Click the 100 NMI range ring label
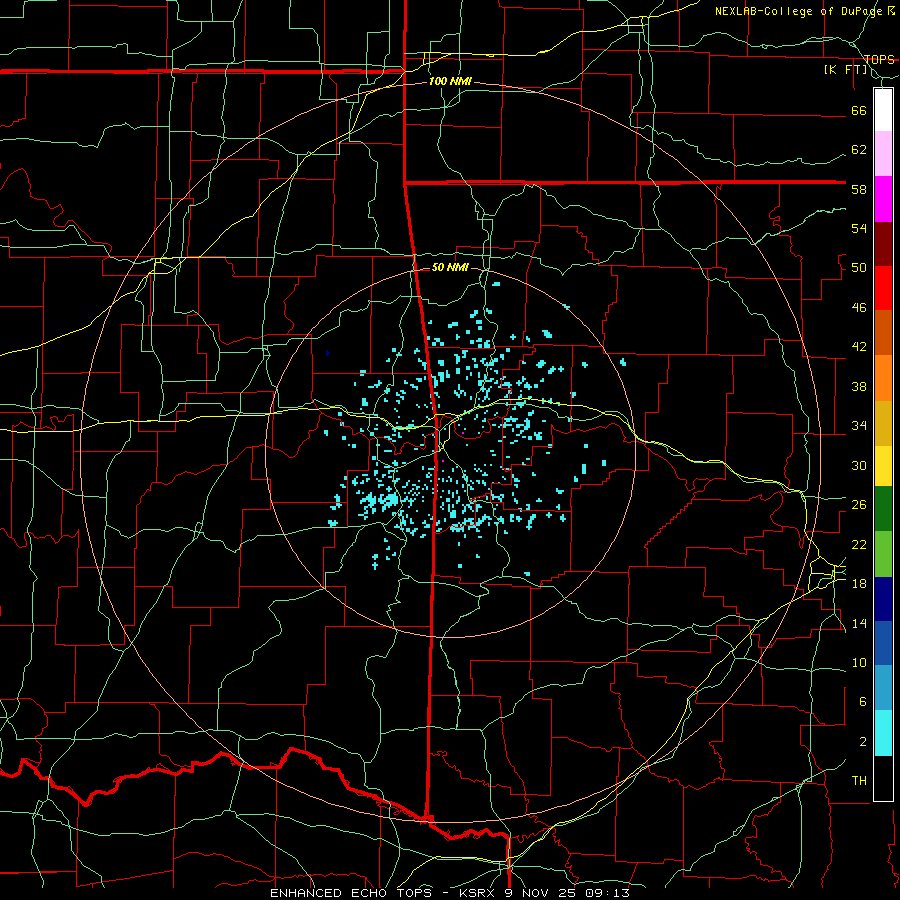Screen dimensions: 900x900 (x=450, y=82)
